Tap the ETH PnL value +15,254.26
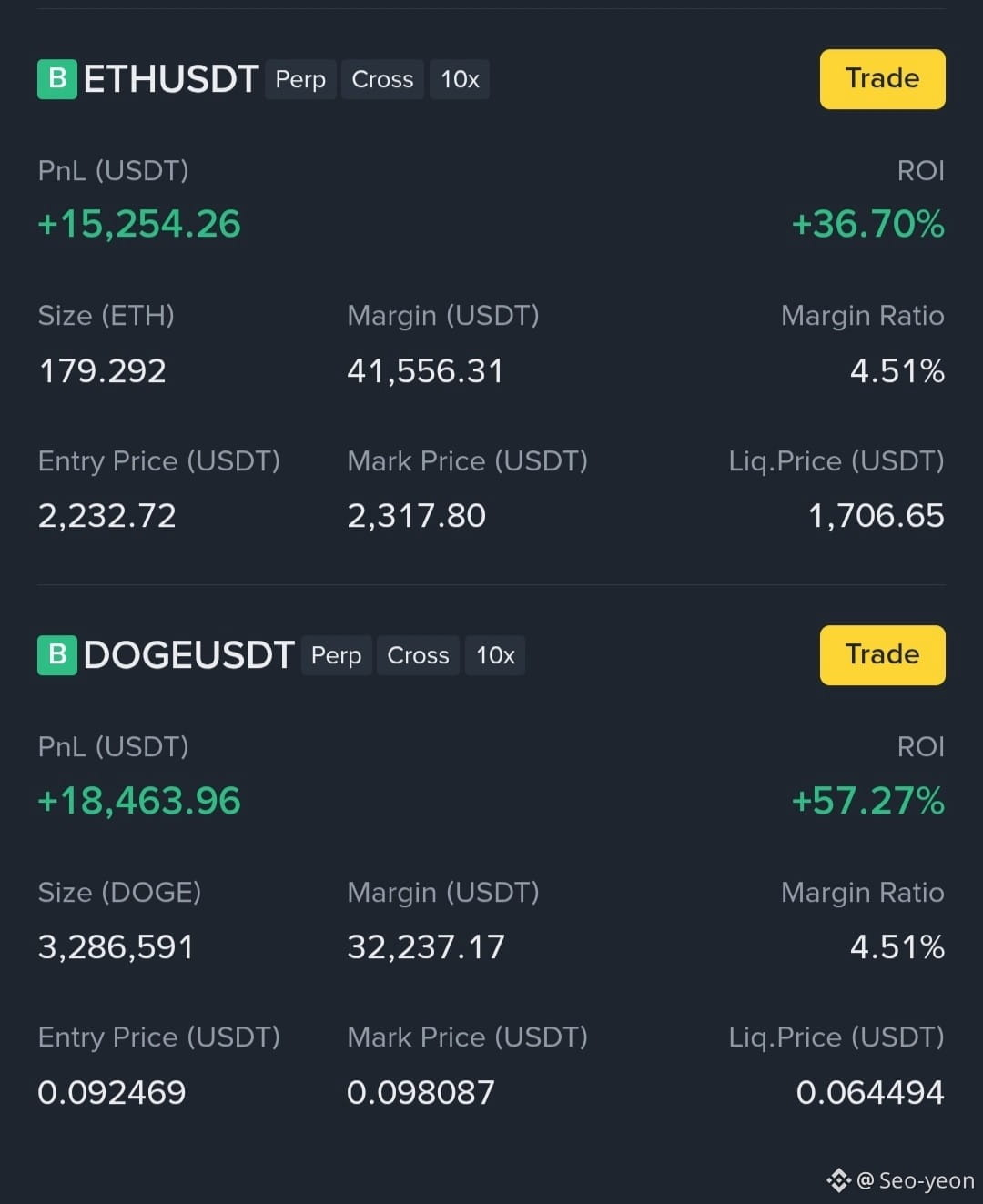983x1204 pixels. (139, 224)
